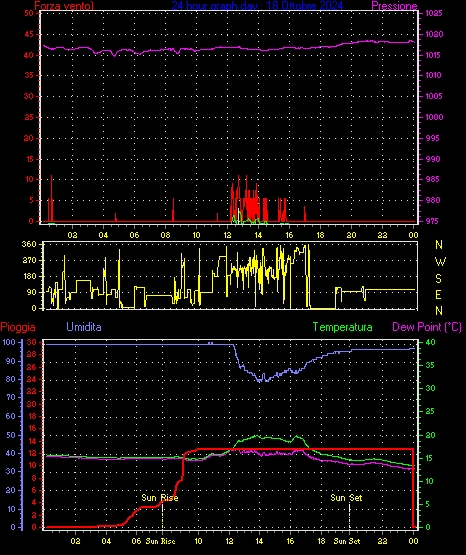Select the Umidita legend label
Image resolution: width=466 pixels, height=555 pixels.
pyautogui.click(x=84, y=327)
